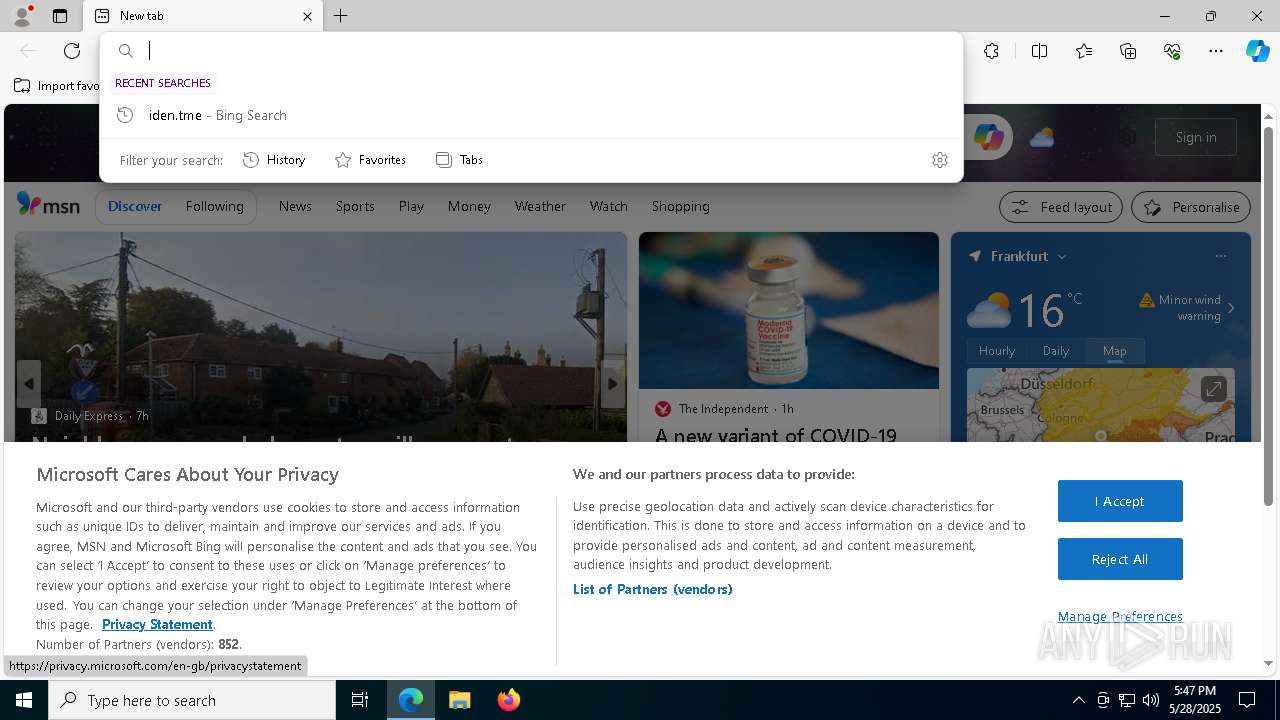Filter search suggestions by Tabs
Screen dimensions: 1280x720
click(460, 160)
